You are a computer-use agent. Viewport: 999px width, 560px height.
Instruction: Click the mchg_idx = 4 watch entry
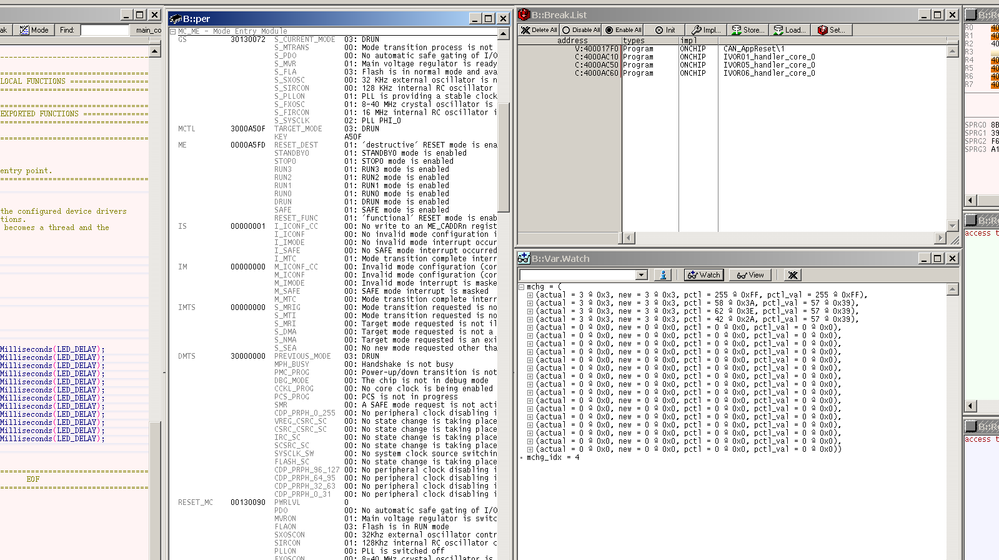pyautogui.click(x=552, y=457)
